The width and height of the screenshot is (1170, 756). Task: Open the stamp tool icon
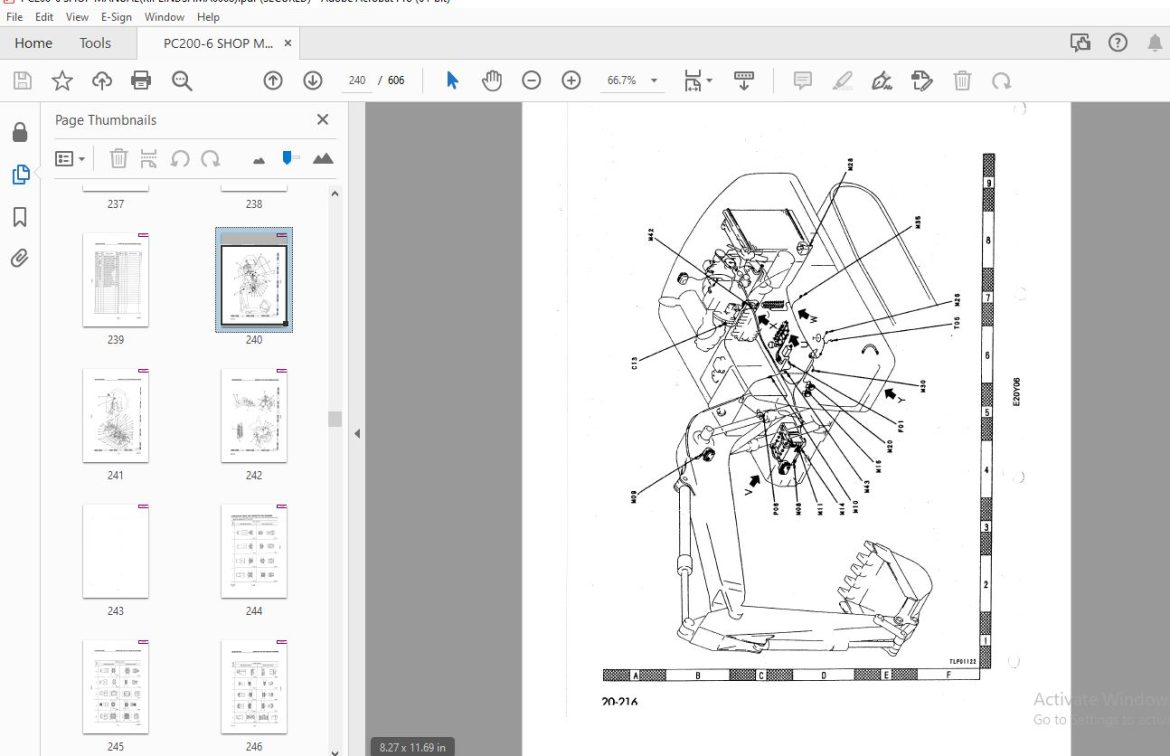[922, 81]
